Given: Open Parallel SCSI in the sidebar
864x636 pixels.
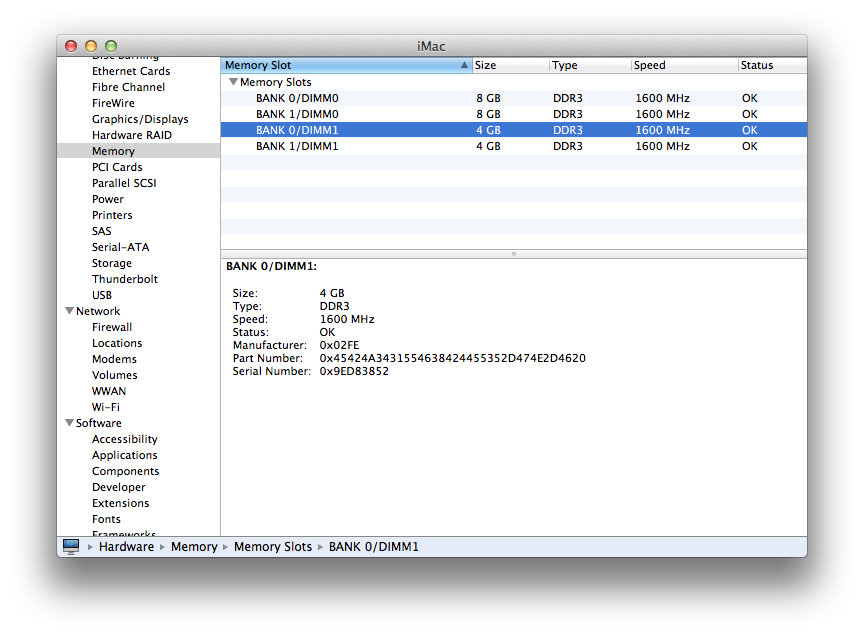Looking at the screenshot, I should [x=124, y=183].
